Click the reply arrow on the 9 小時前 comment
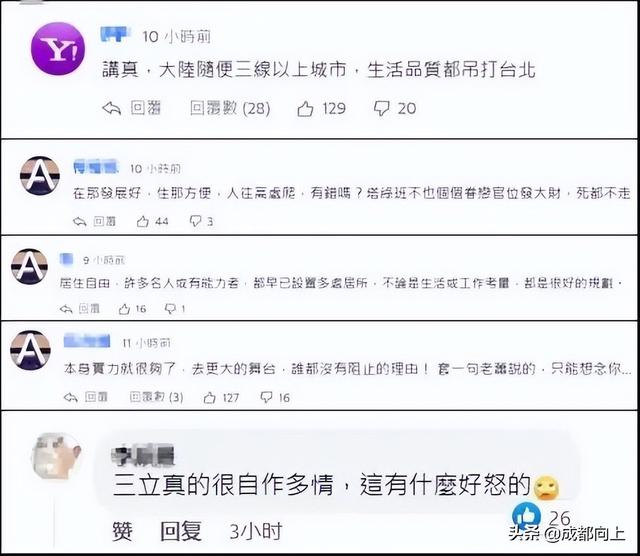 coord(66,309)
